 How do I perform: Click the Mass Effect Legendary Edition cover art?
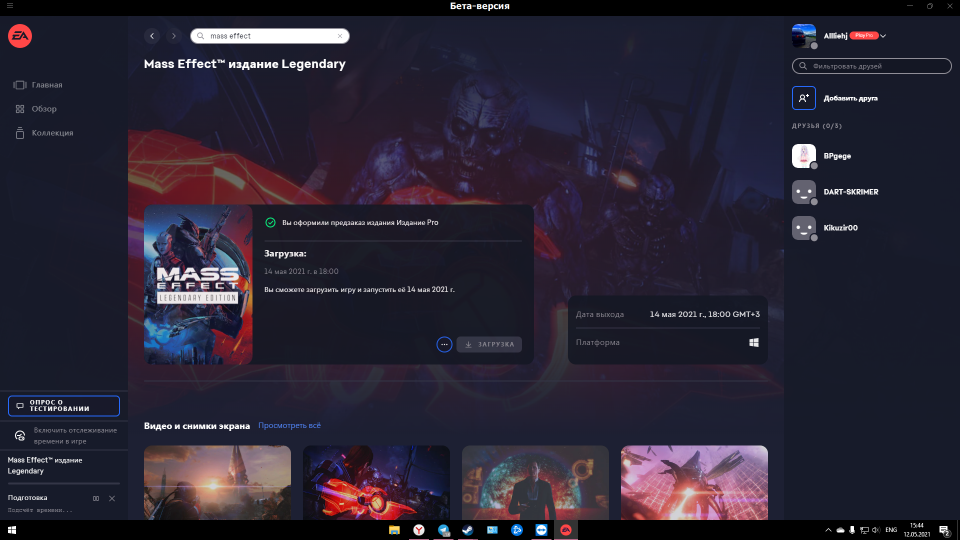198,285
